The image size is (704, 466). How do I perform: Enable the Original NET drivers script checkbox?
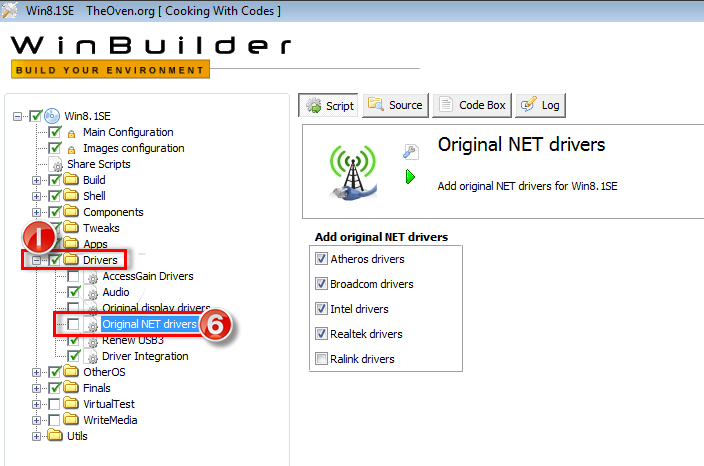(x=74, y=324)
